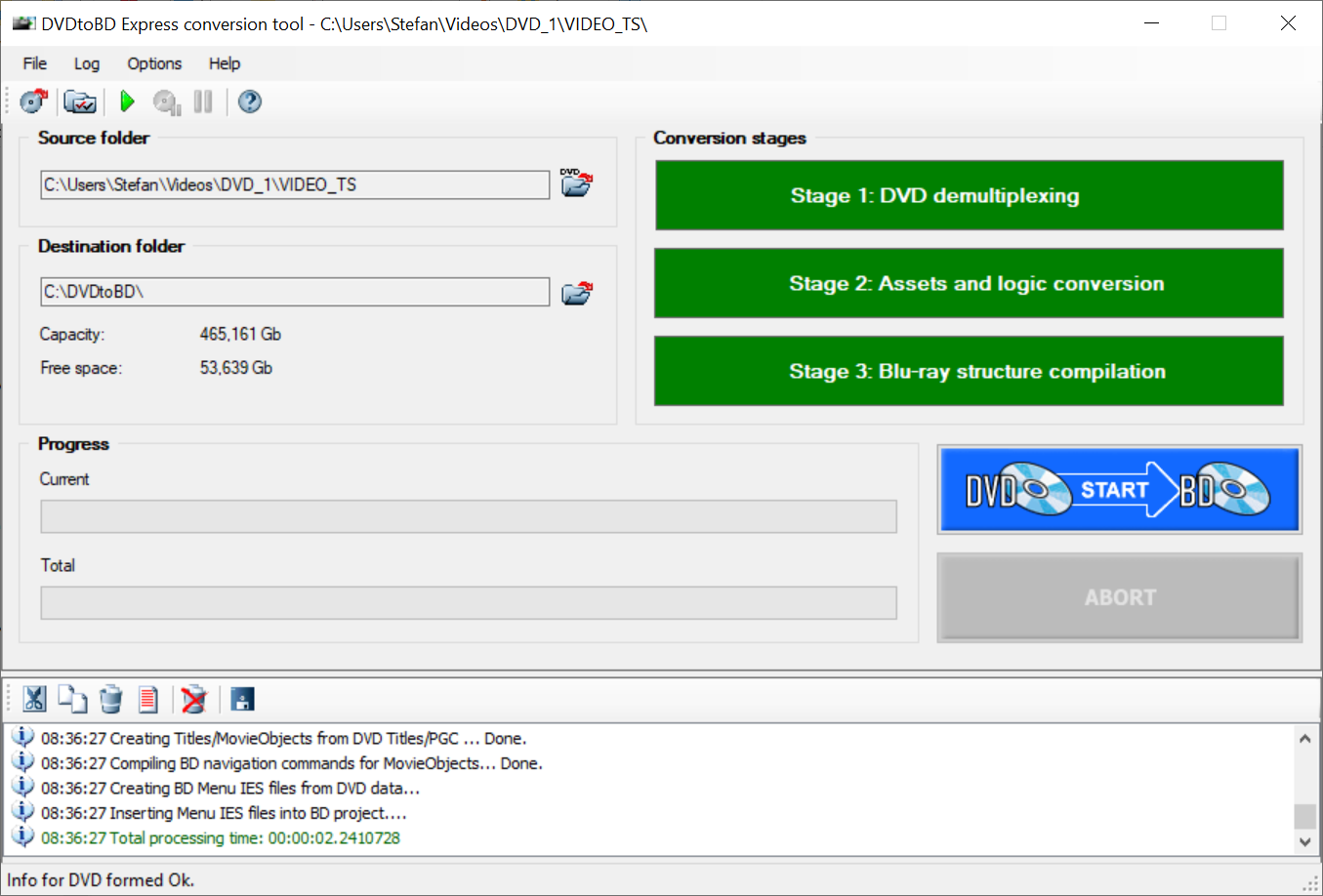Screen dimensions: 1323x896
Task: Save the log with the floppy disk icon
Action: [x=242, y=699]
